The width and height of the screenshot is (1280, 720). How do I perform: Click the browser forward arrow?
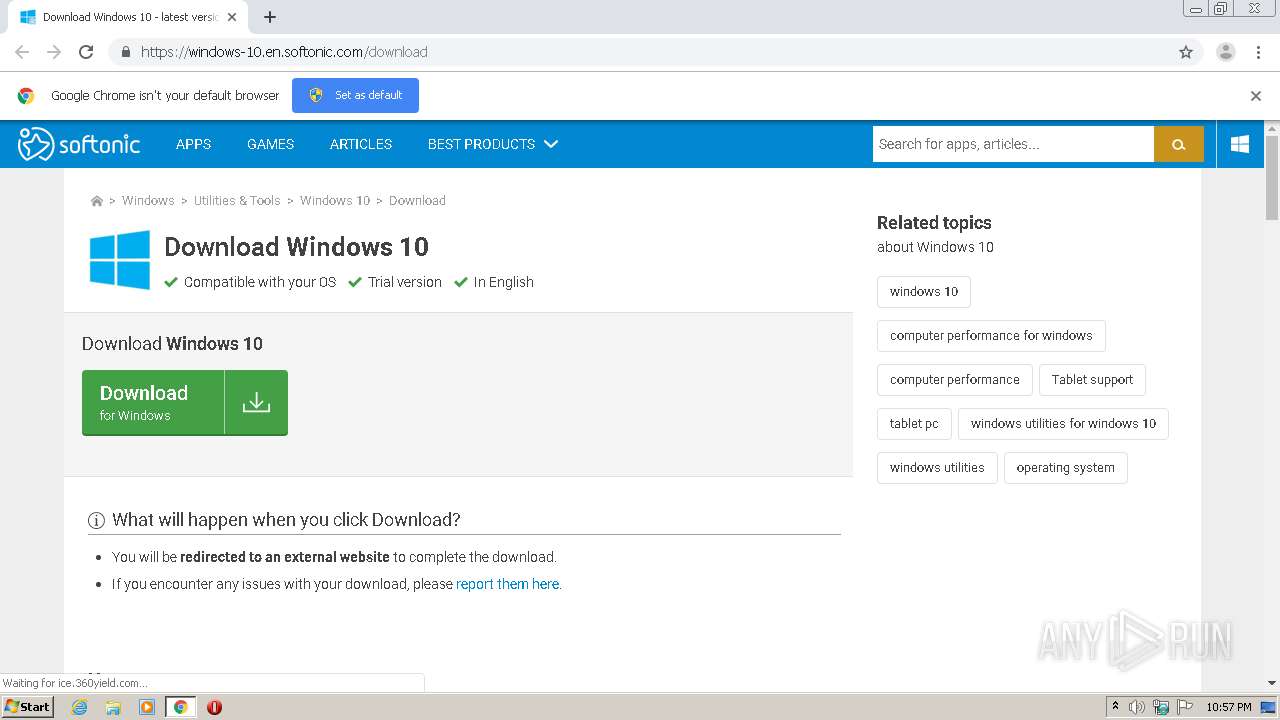54,52
